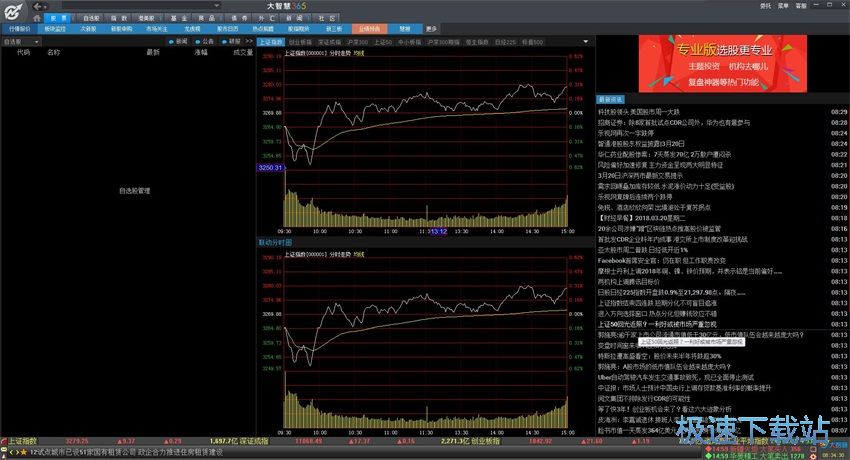Click the 大智慧 logo icon
Viewport: 850px width, 460px height.
click(x=13, y=10)
